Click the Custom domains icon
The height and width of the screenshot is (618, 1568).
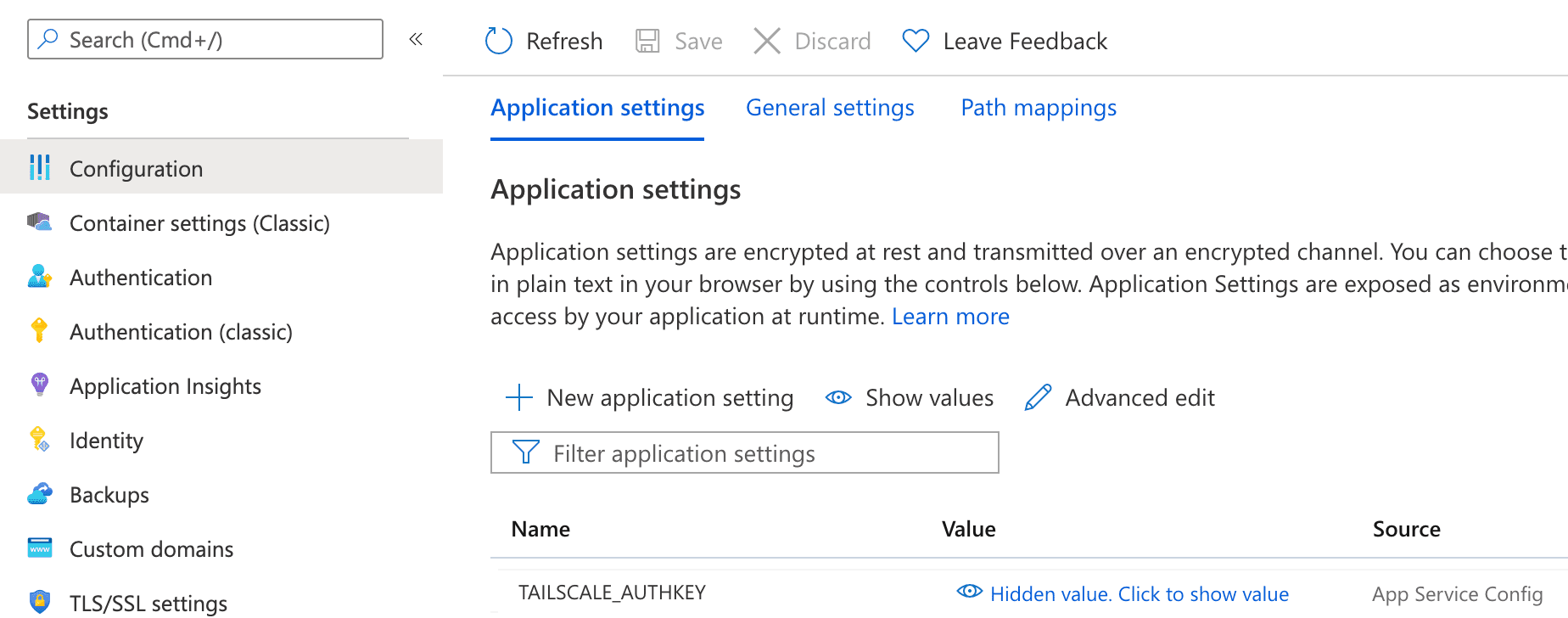click(40, 548)
